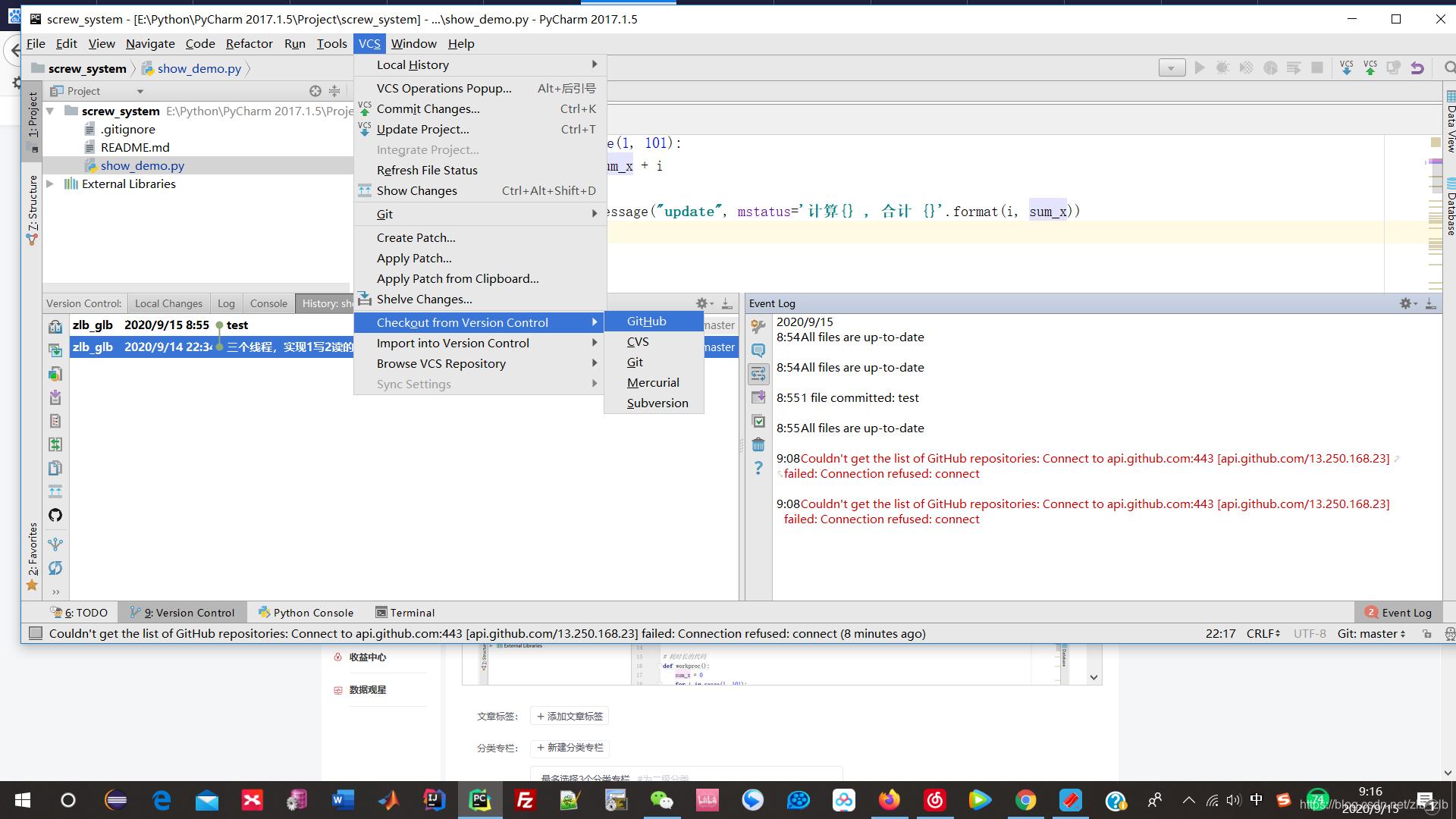The width and height of the screenshot is (1456, 819).
Task: Clear Event Log with trash icon
Action: (758, 445)
